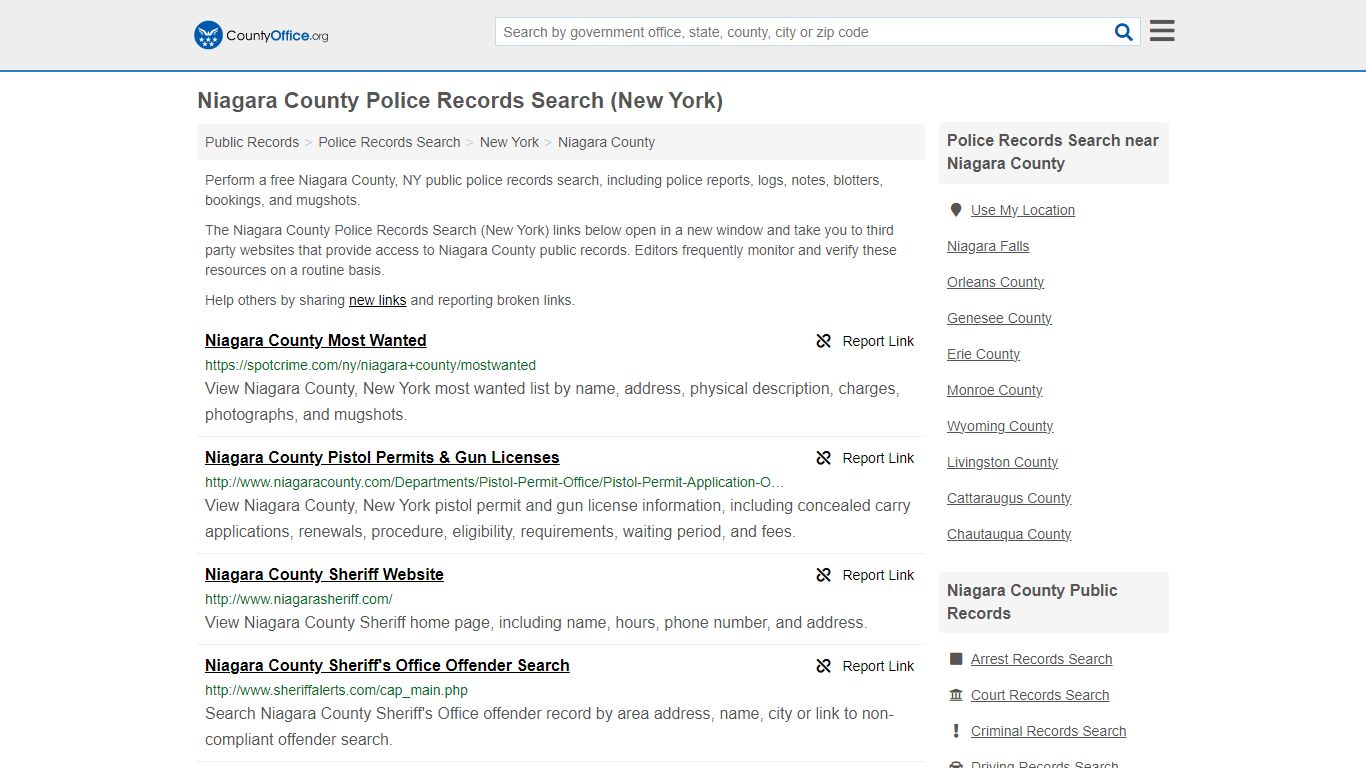Click the Arrest Records Search square icon
This screenshot has height=768, width=1366.
point(956,659)
